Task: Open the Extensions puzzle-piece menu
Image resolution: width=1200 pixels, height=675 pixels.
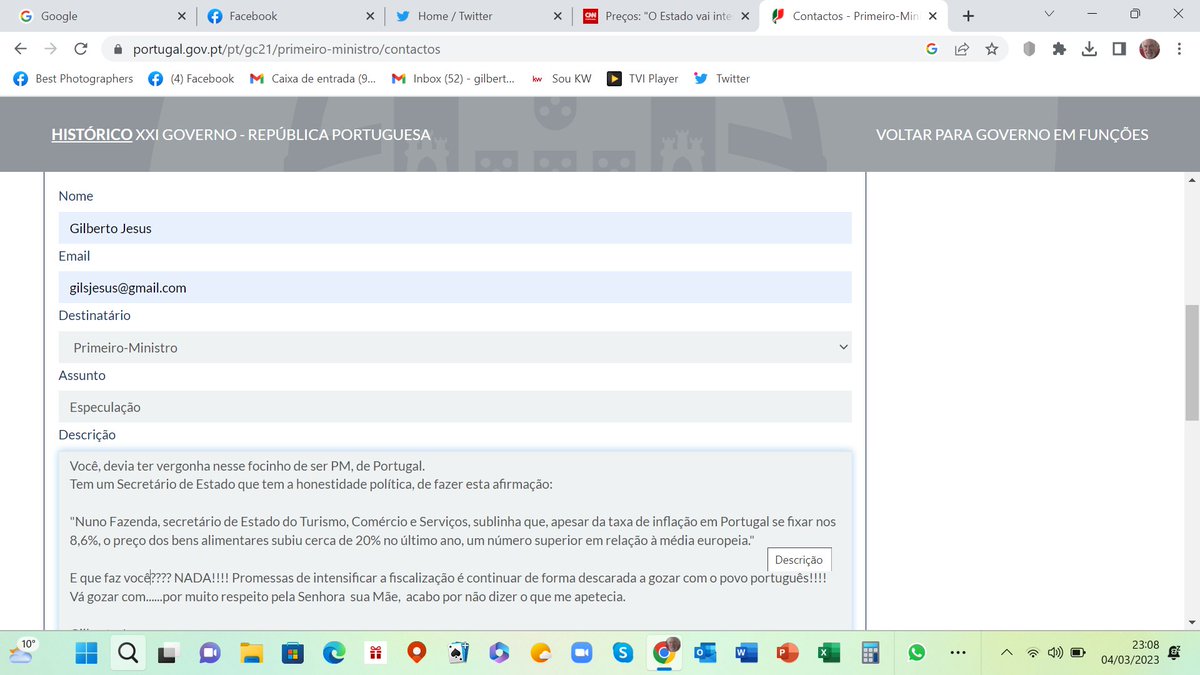Action: pos(1059,48)
